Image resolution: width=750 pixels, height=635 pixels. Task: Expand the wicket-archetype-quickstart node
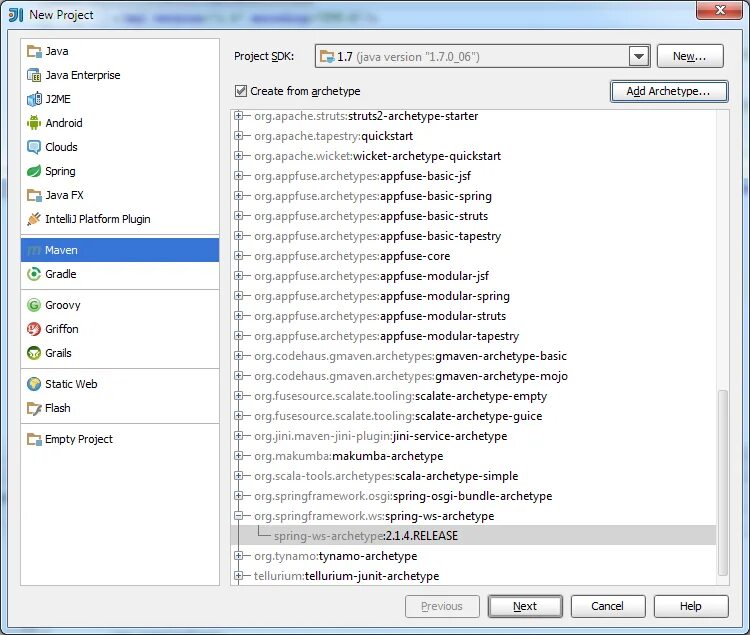pos(238,156)
